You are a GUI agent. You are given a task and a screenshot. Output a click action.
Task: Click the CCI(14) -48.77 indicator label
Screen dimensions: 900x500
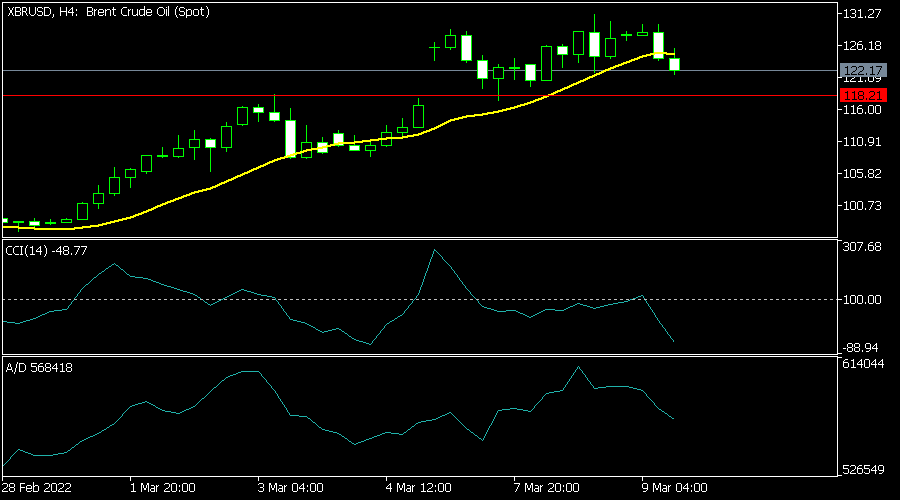click(x=46, y=251)
